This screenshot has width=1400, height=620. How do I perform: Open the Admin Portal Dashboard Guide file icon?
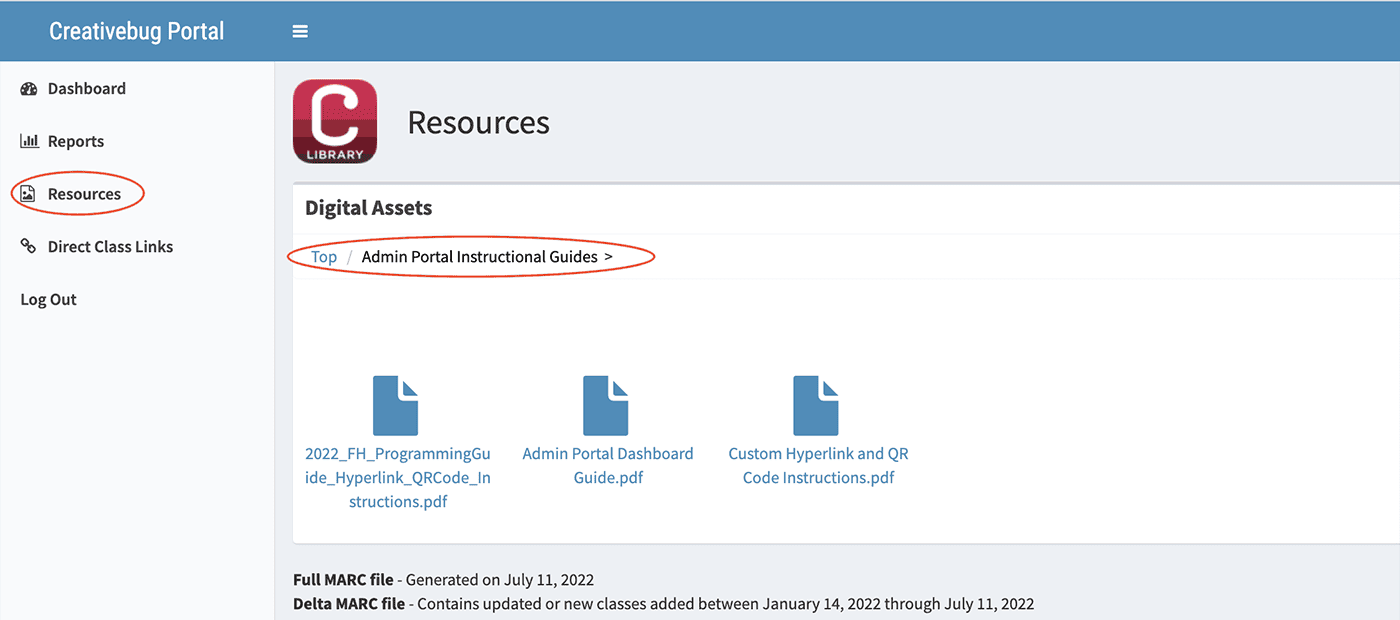click(x=605, y=405)
